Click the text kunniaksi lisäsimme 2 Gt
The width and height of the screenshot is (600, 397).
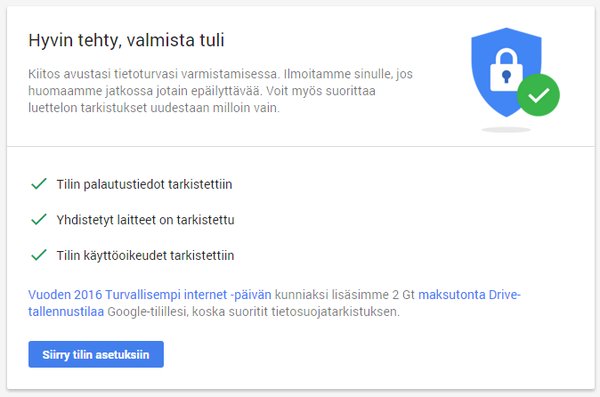click(345, 294)
